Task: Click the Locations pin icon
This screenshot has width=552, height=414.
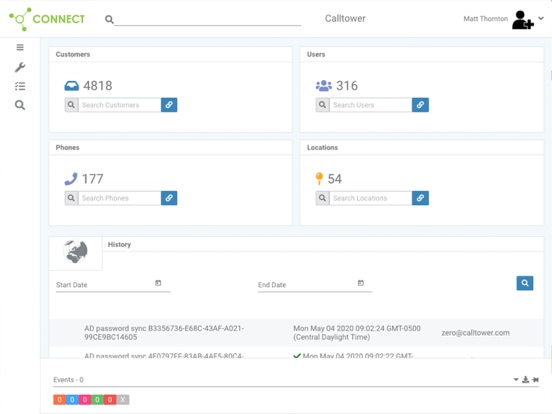Action: point(319,178)
